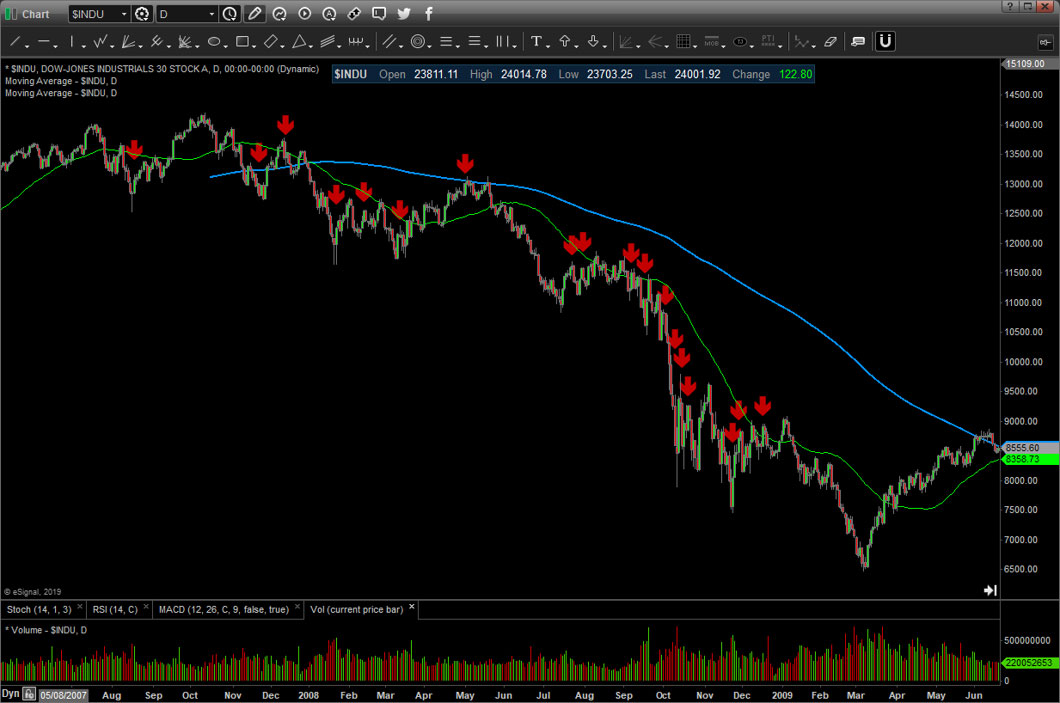Select the regression channel tool

(x=327, y=42)
